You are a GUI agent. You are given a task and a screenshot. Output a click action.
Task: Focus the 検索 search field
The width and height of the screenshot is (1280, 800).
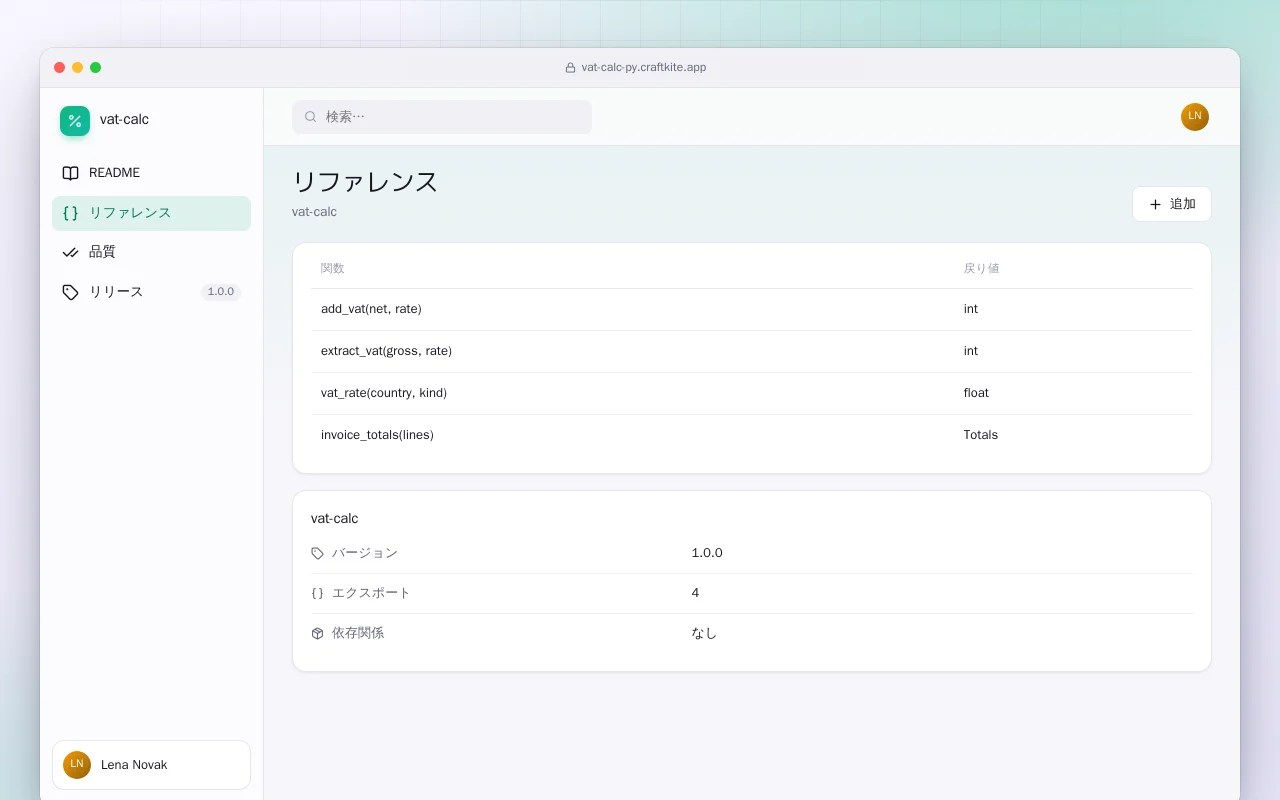[x=442, y=117]
